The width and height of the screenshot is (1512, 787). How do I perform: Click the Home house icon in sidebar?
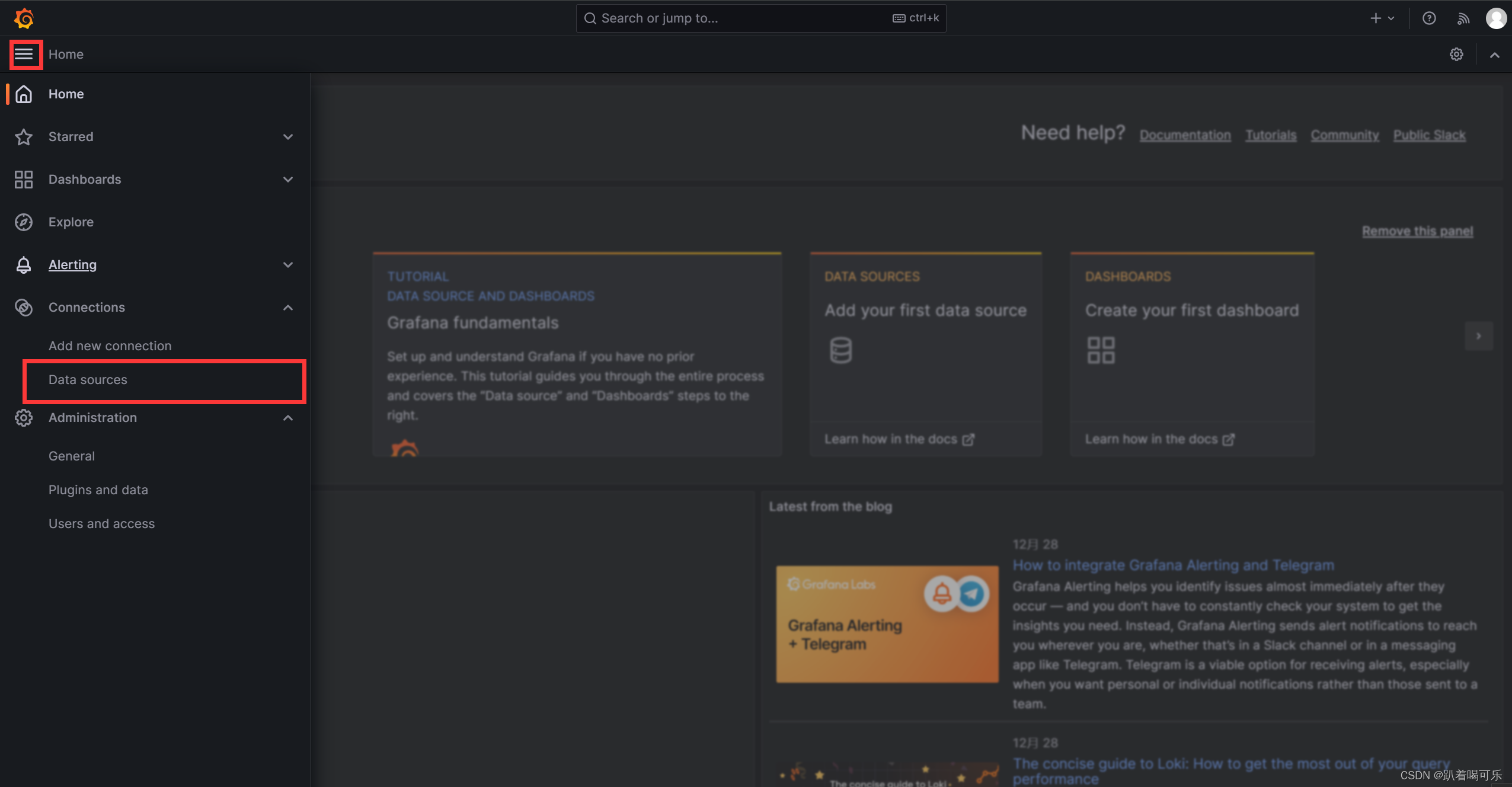coord(24,94)
